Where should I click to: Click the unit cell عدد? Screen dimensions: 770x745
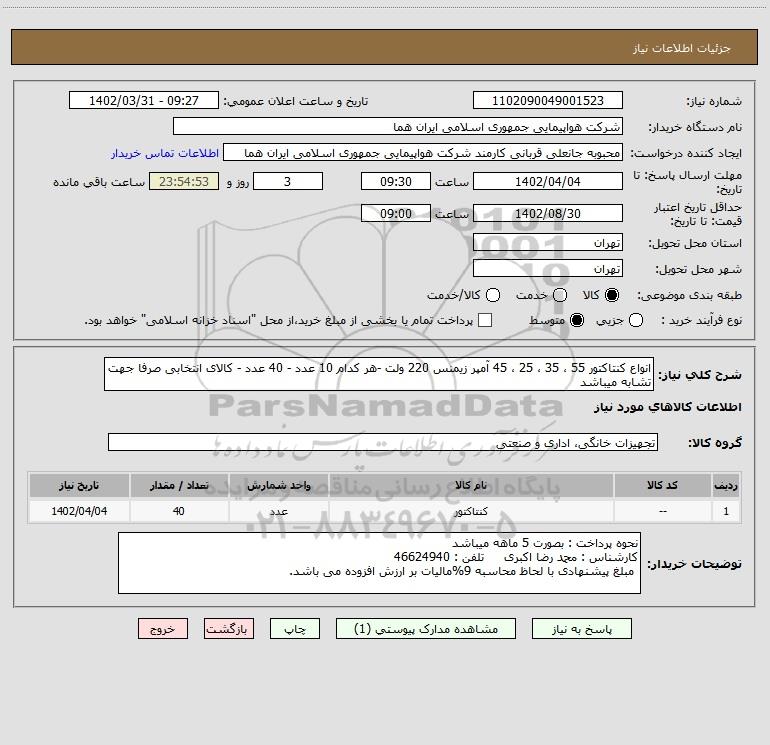coord(278,511)
